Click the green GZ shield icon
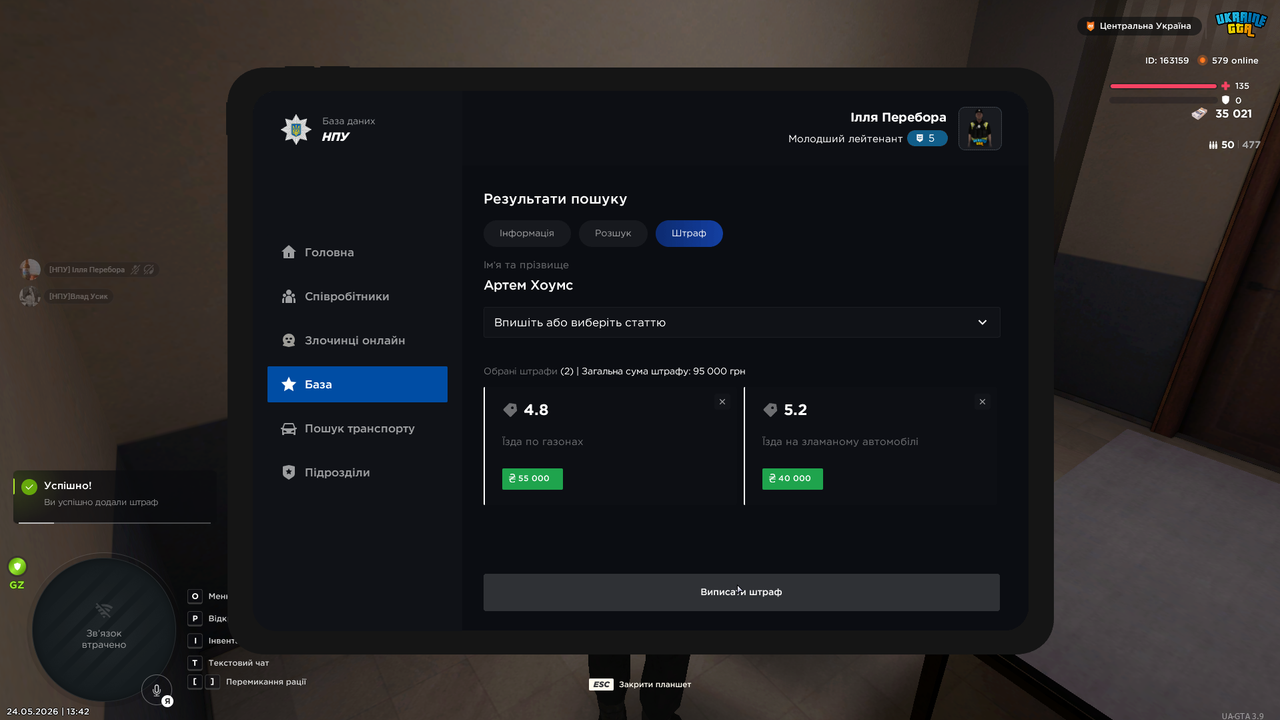Screen dimensions: 1280x720 pyautogui.click(x=17, y=566)
